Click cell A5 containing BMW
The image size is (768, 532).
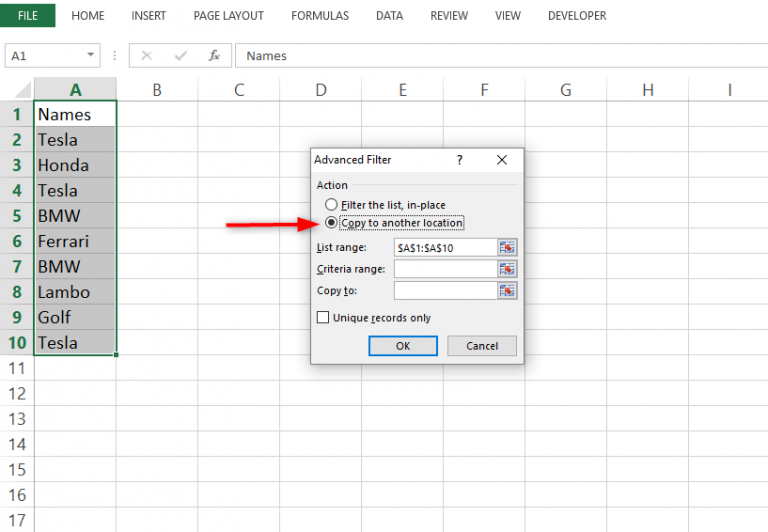[x=75, y=216]
